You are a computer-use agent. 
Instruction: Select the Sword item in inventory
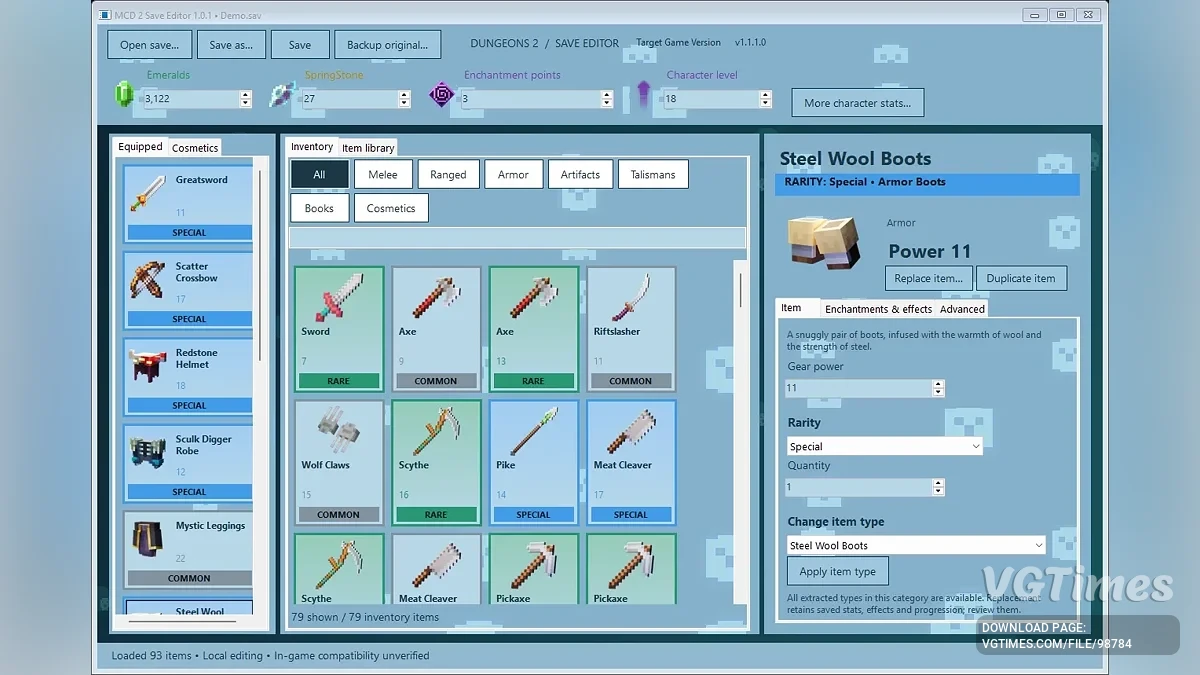pyautogui.click(x=339, y=328)
